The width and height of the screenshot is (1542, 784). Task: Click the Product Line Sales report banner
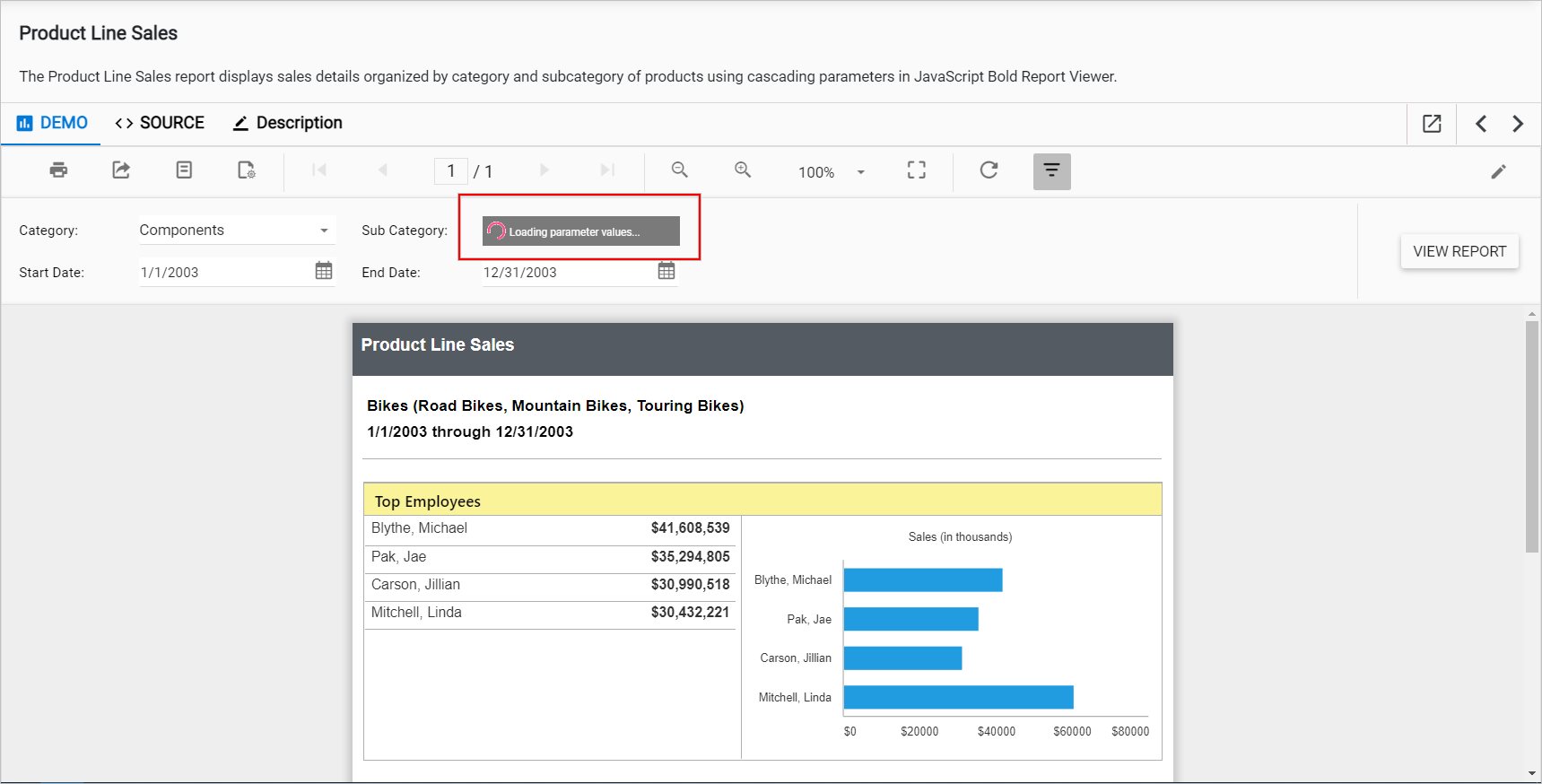point(762,349)
